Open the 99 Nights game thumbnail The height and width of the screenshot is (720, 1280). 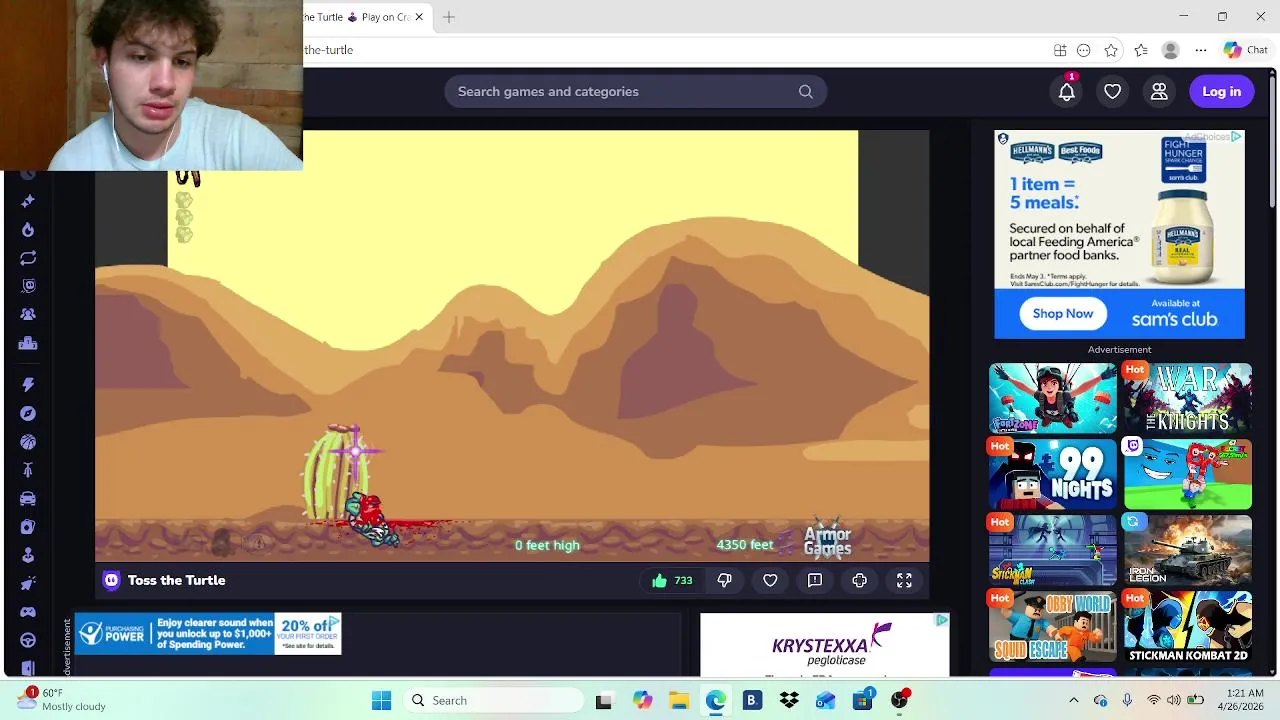[x=1053, y=474]
